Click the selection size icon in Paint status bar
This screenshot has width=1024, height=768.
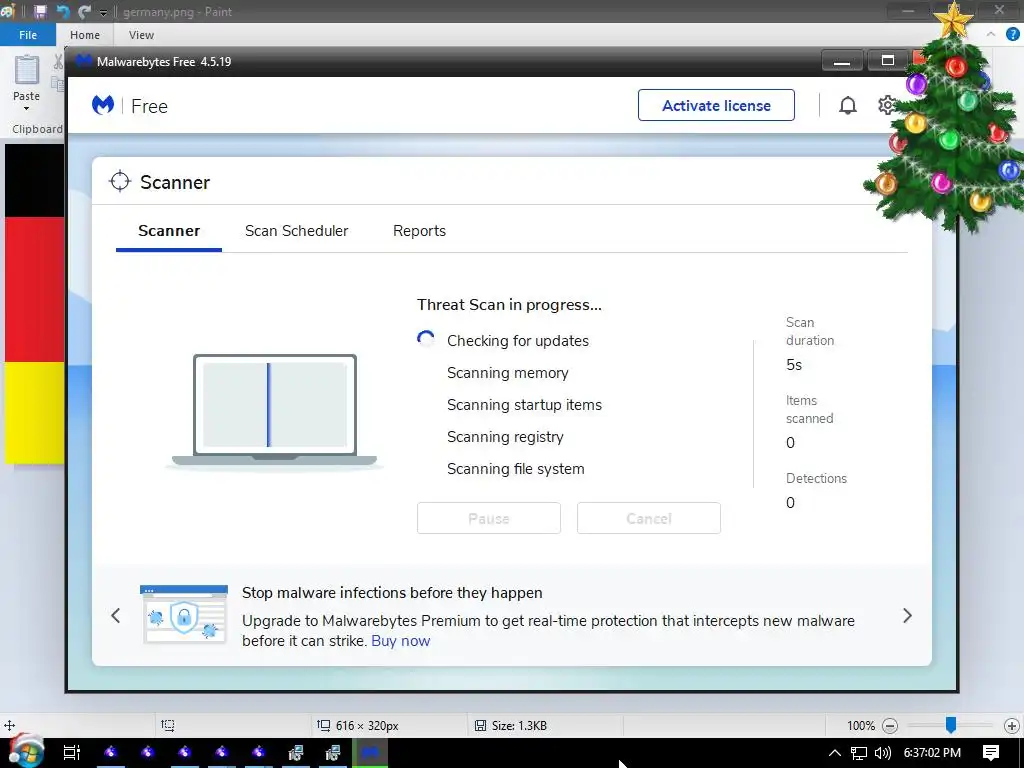pyautogui.click(x=168, y=726)
